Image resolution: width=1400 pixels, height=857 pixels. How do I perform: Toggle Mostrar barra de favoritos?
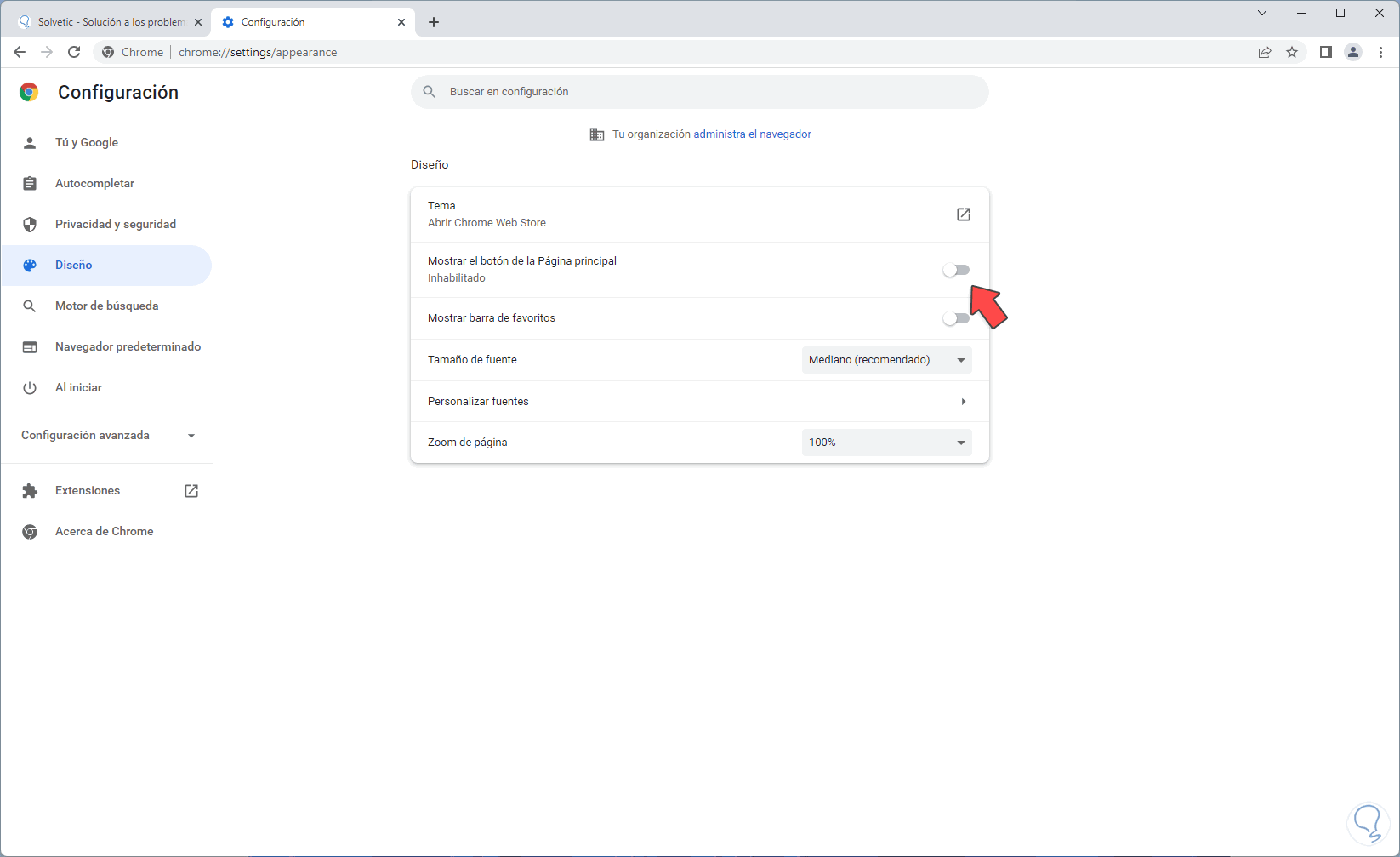(956, 318)
